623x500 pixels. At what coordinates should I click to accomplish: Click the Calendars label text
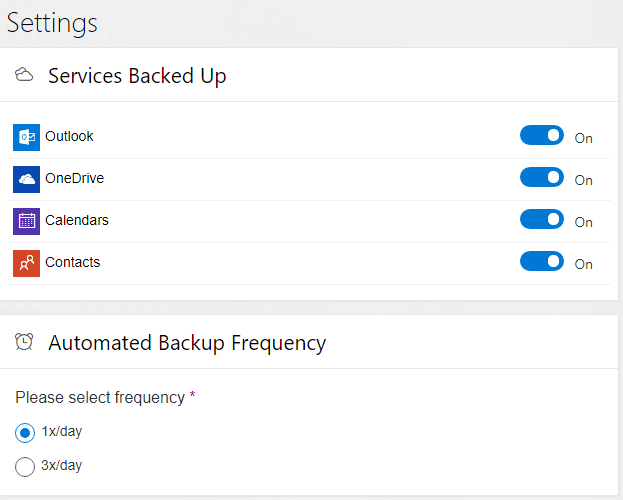77,220
